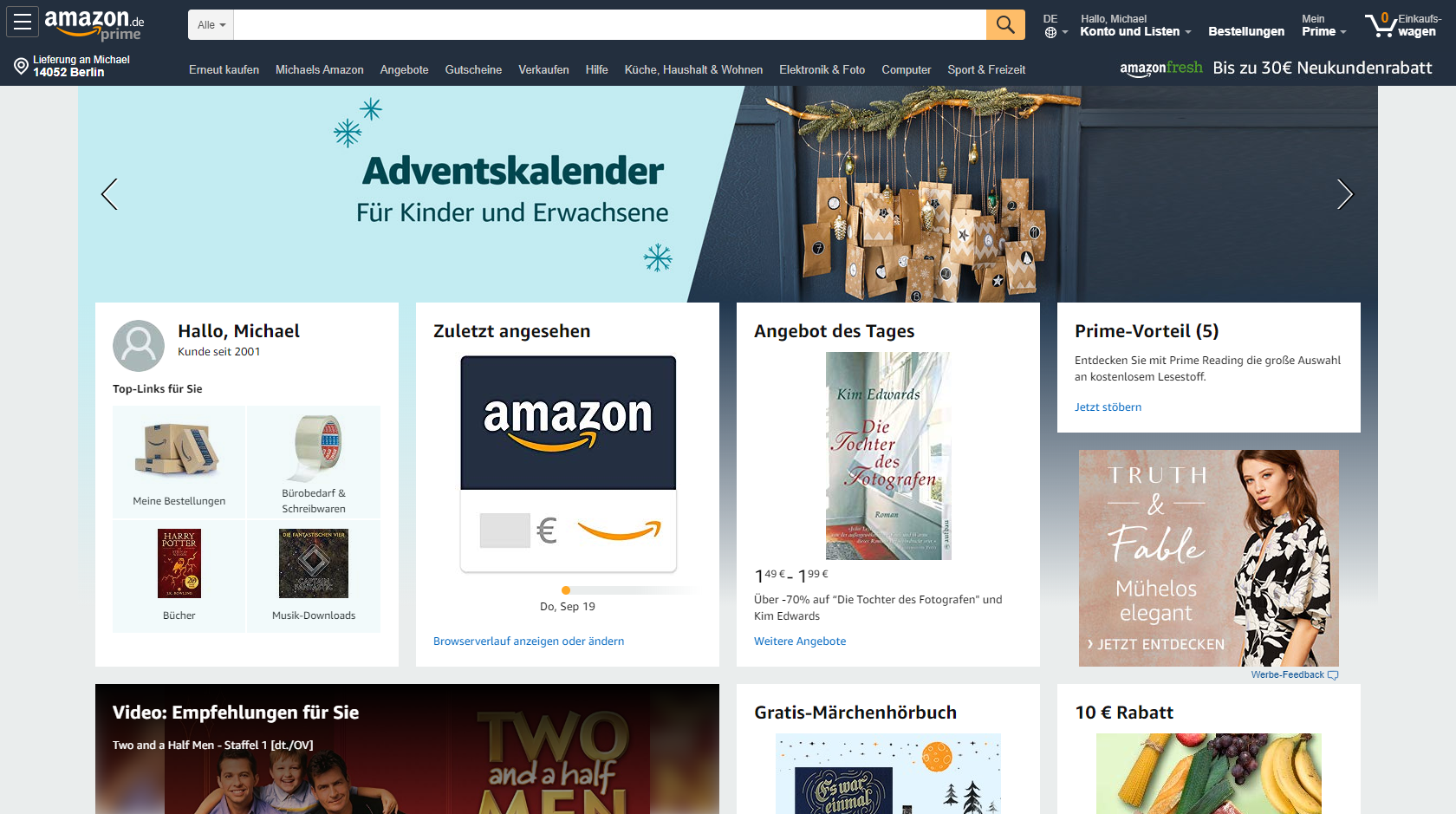Click the Amazon.de Prime logo
This screenshot has height=814, width=1456.
(94, 24)
